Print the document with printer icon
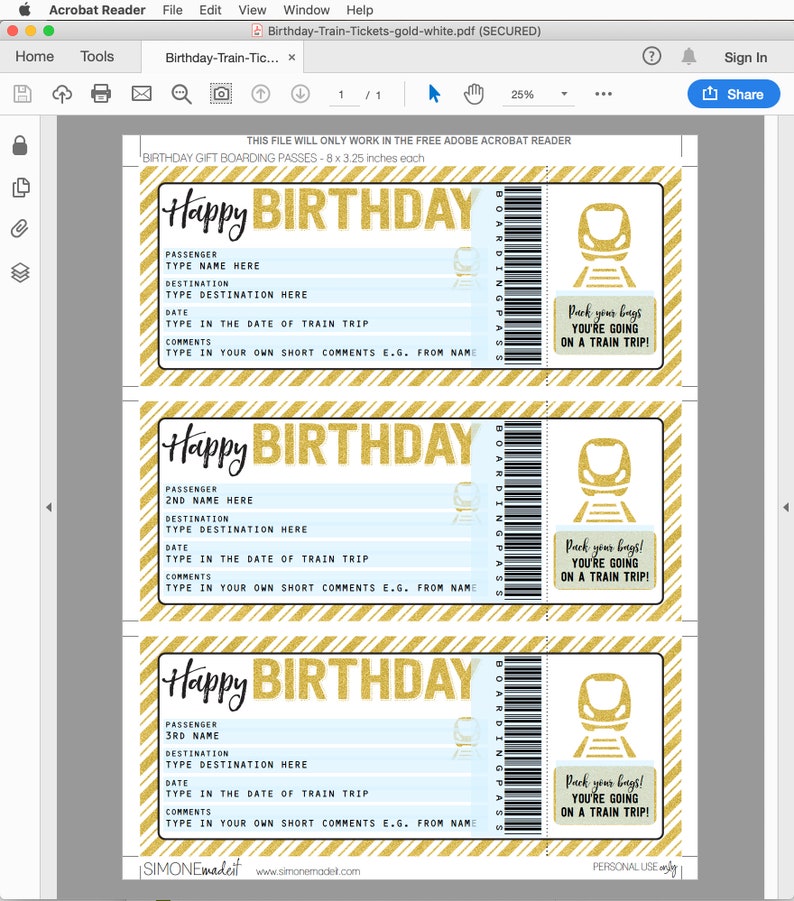The width and height of the screenshot is (794, 901). coord(101,93)
